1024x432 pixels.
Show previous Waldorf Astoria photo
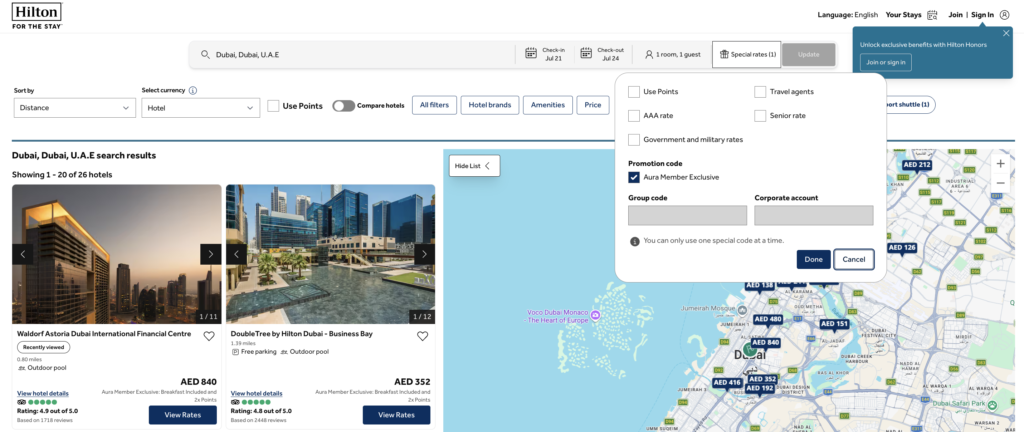23,254
